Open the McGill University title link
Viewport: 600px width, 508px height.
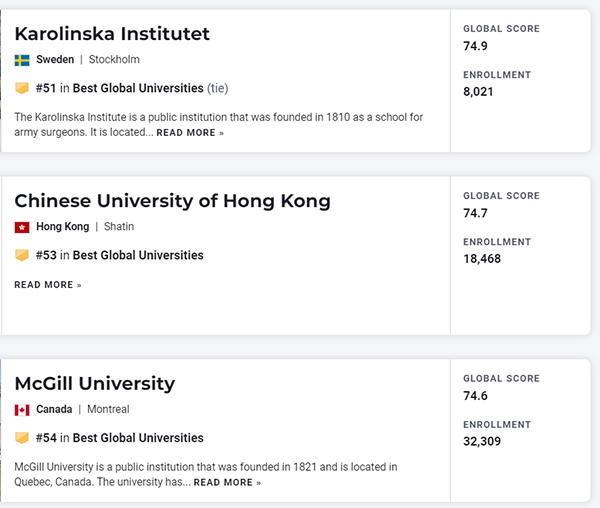[94, 384]
